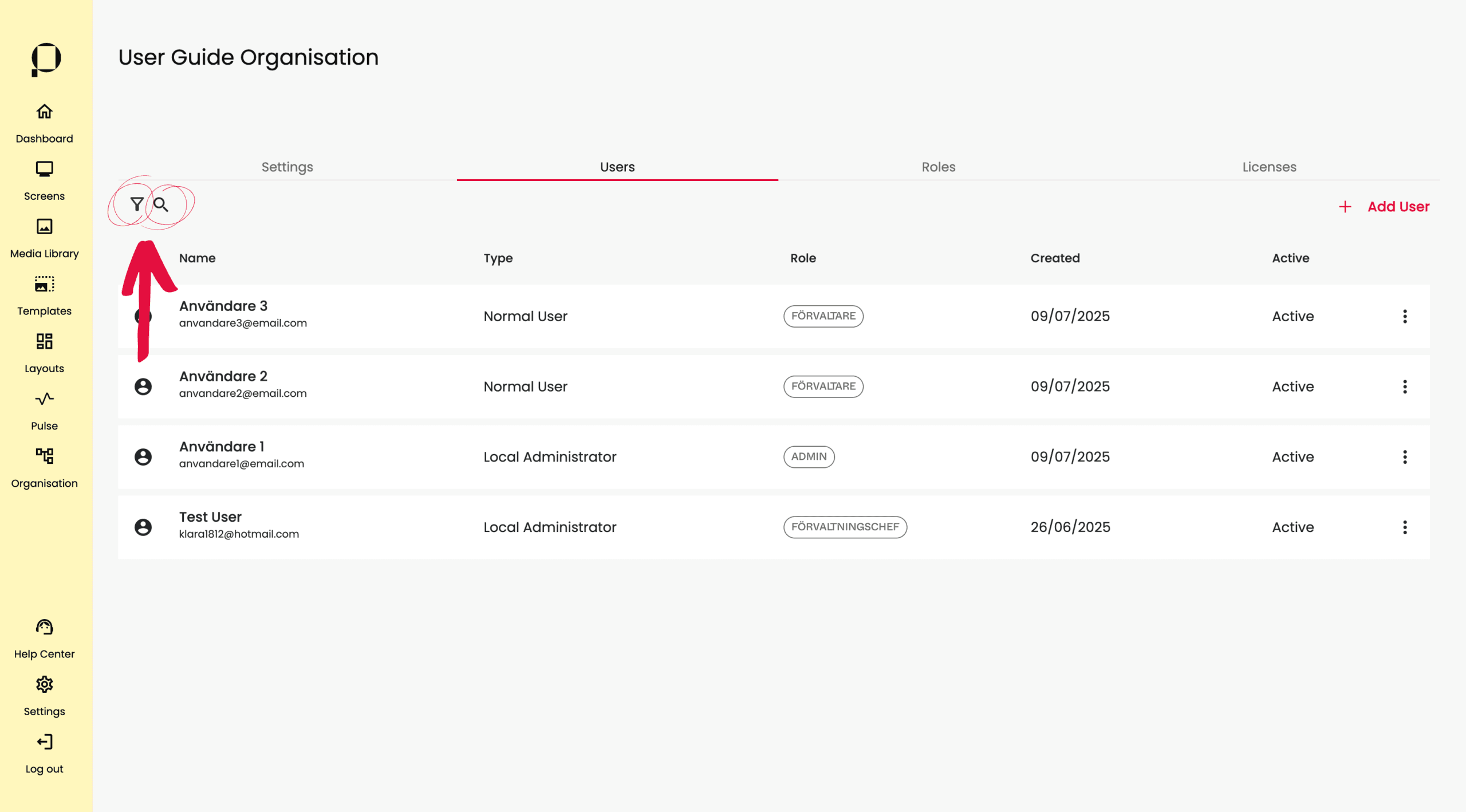Open three-dot menu for Användare 3
The image size is (1466, 812).
coord(1404,316)
